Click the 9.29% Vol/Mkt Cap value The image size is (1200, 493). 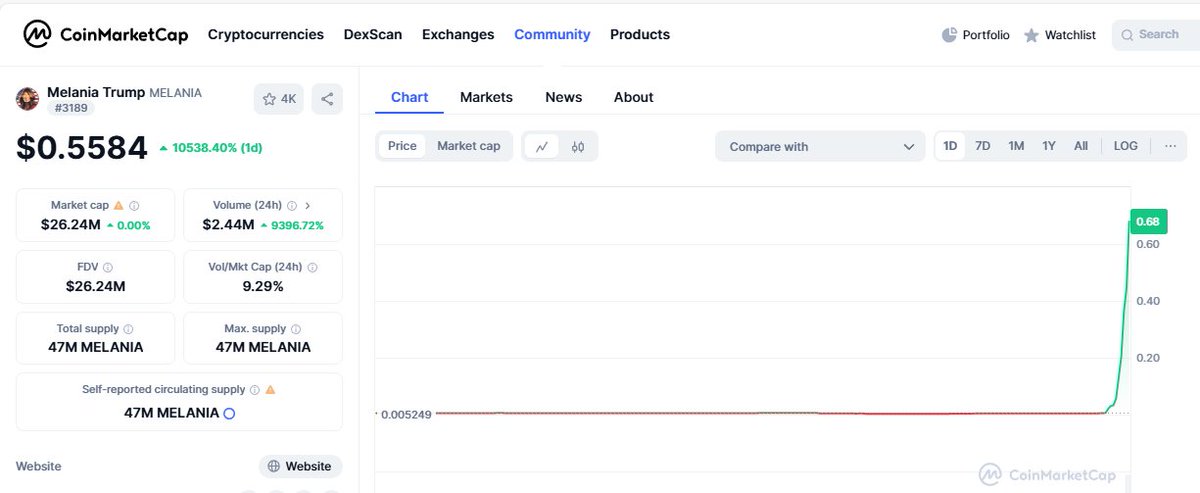click(262, 286)
